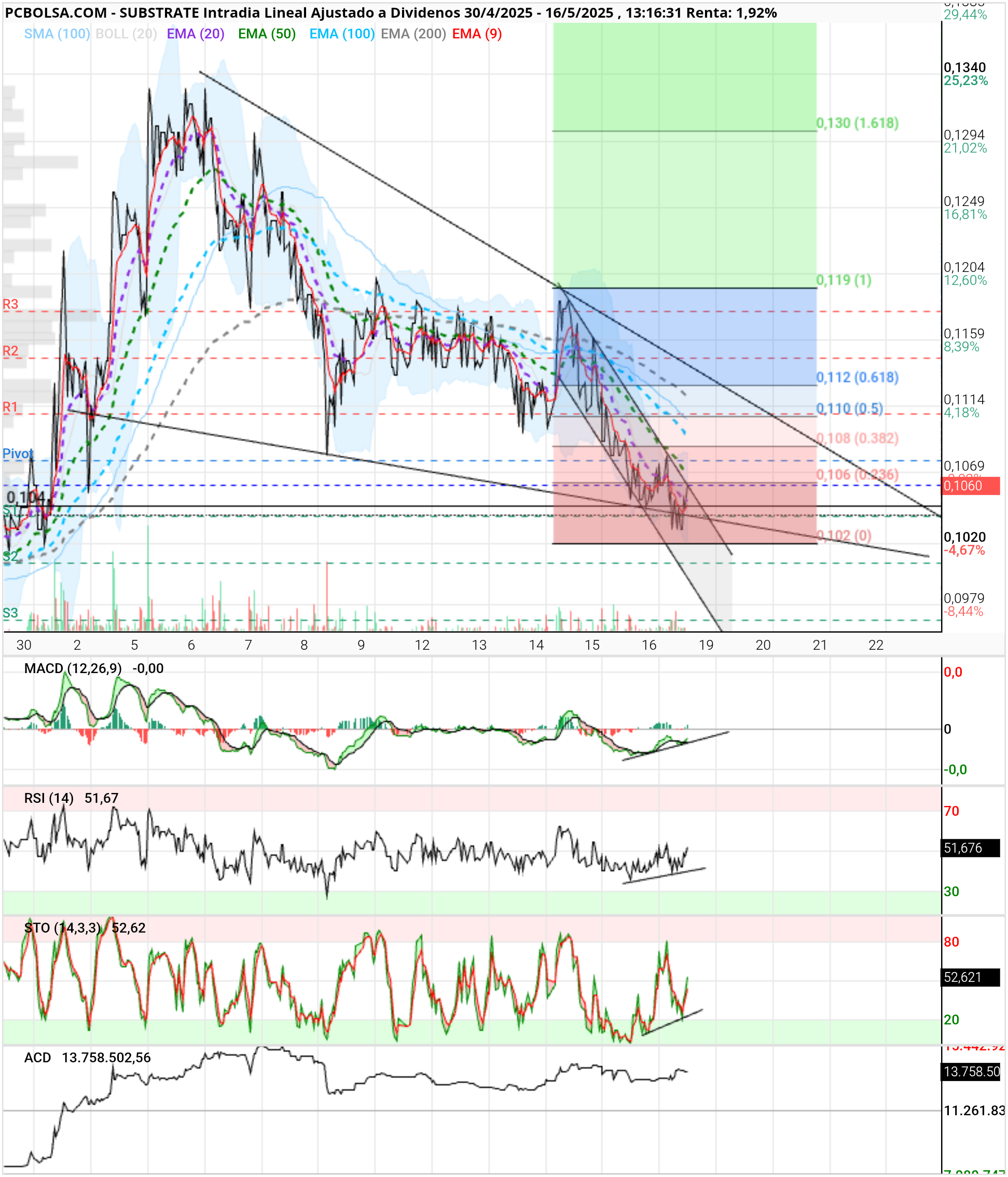Click the 25,23% axis percentage
Screen dimensions: 1008x1177
tap(966, 80)
